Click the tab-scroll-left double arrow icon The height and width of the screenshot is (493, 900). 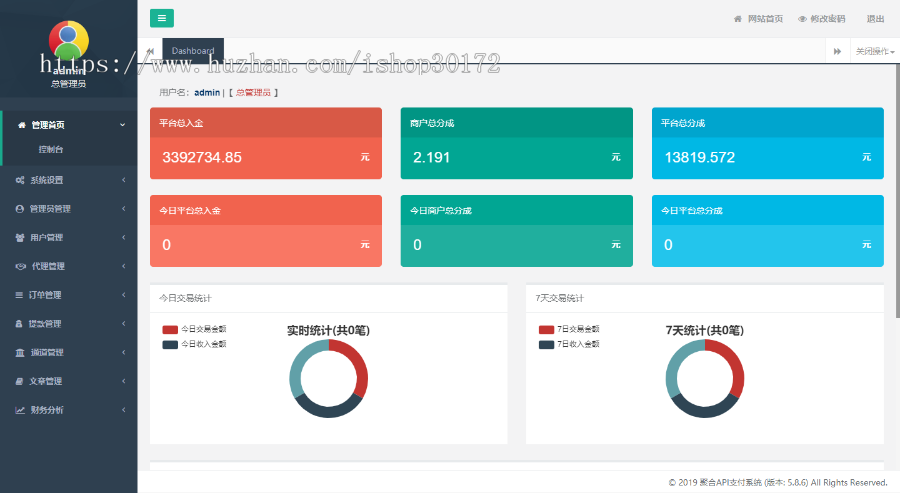[150, 51]
